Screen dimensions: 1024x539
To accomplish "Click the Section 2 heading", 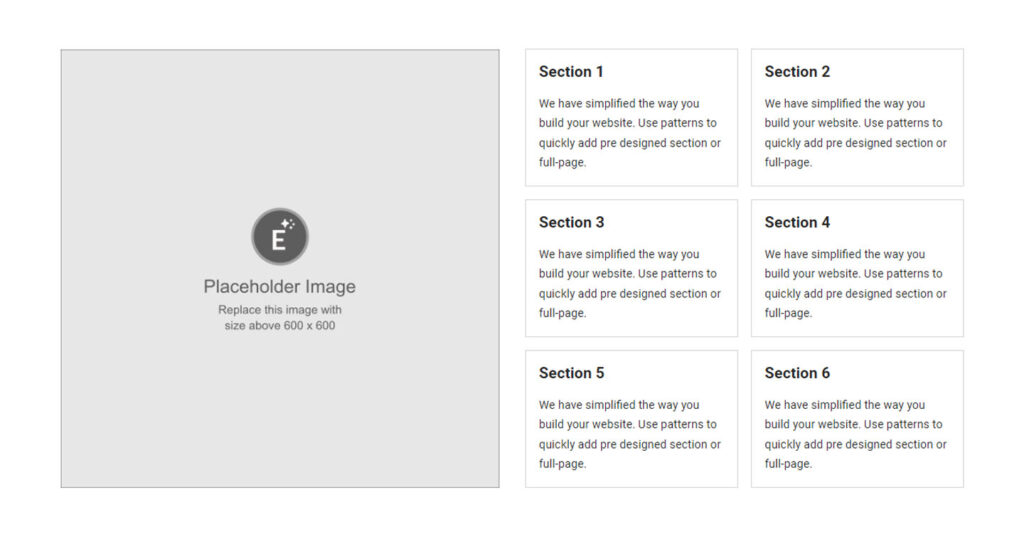I will [x=797, y=72].
